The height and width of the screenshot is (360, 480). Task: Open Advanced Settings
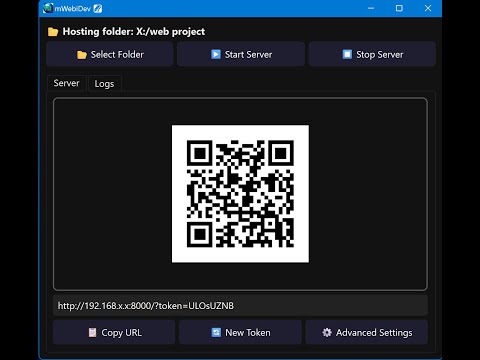click(x=367, y=332)
